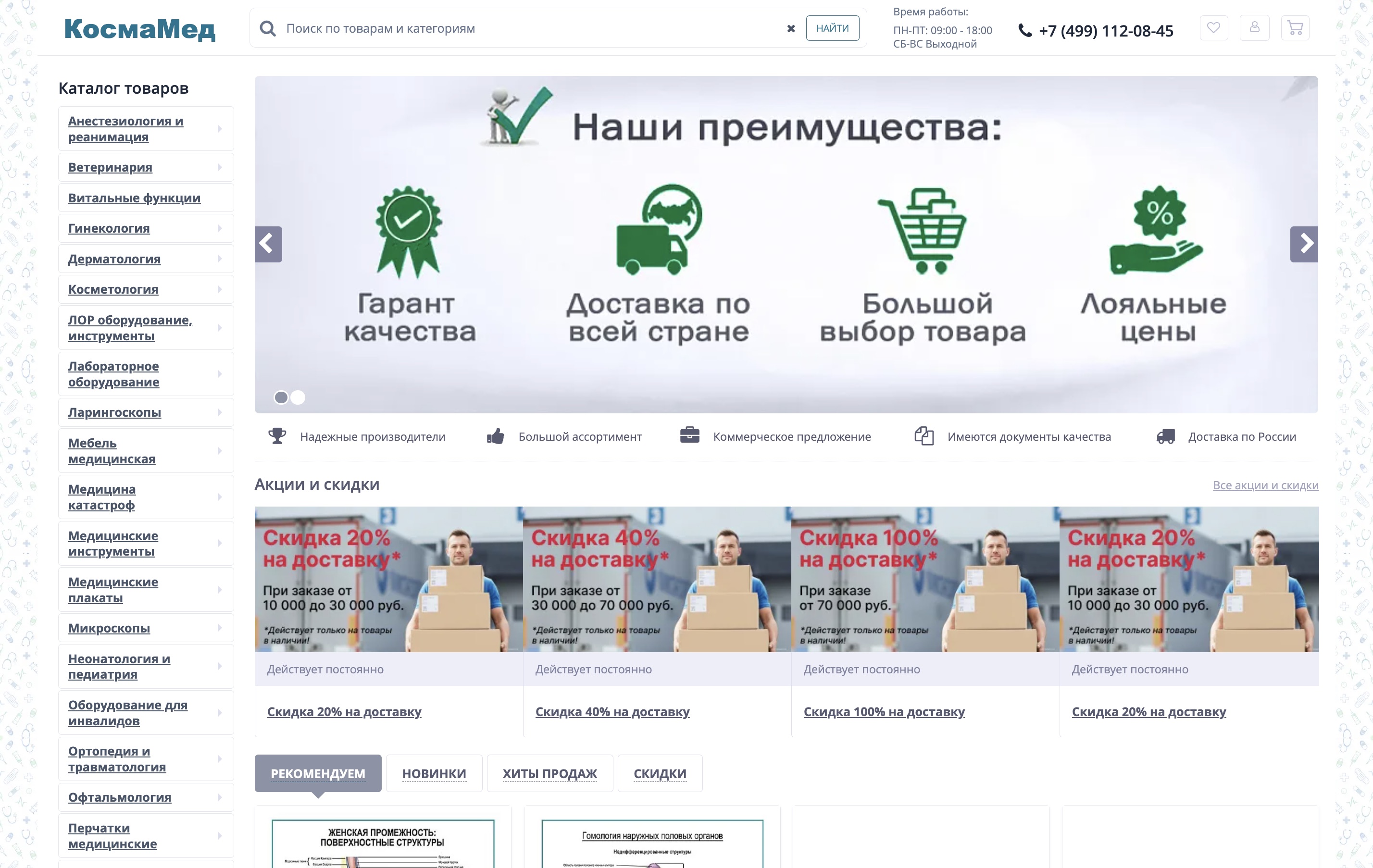Open the Медицина катастроф category

pyautogui.click(x=102, y=497)
